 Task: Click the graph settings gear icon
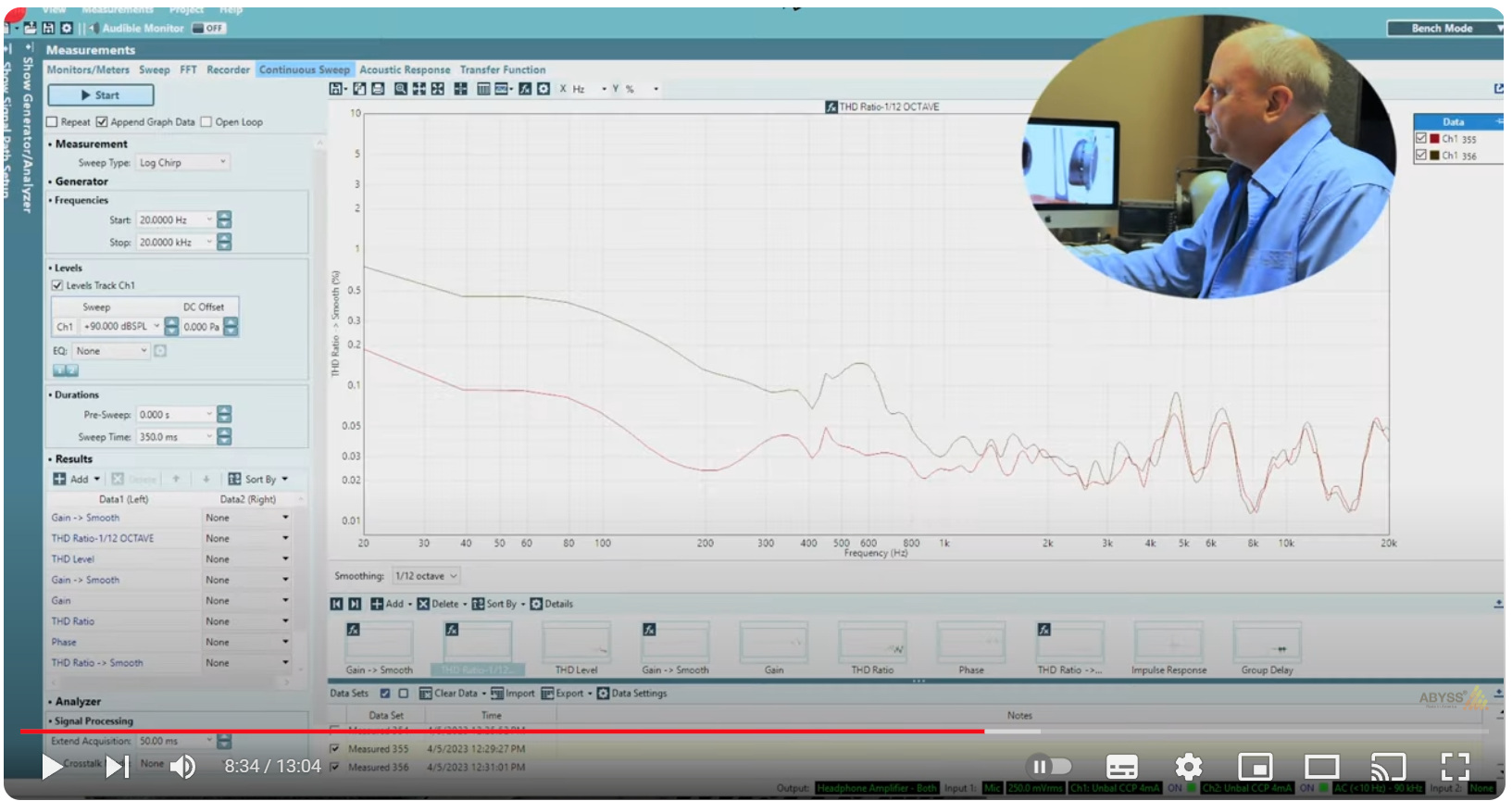point(544,89)
